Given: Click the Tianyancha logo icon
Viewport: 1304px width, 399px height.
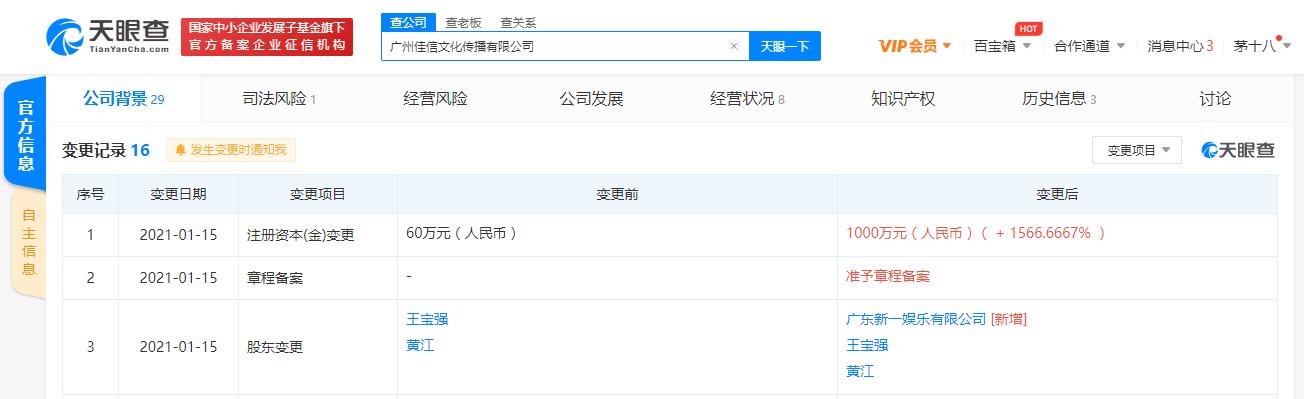Looking at the screenshot, I should [64, 37].
